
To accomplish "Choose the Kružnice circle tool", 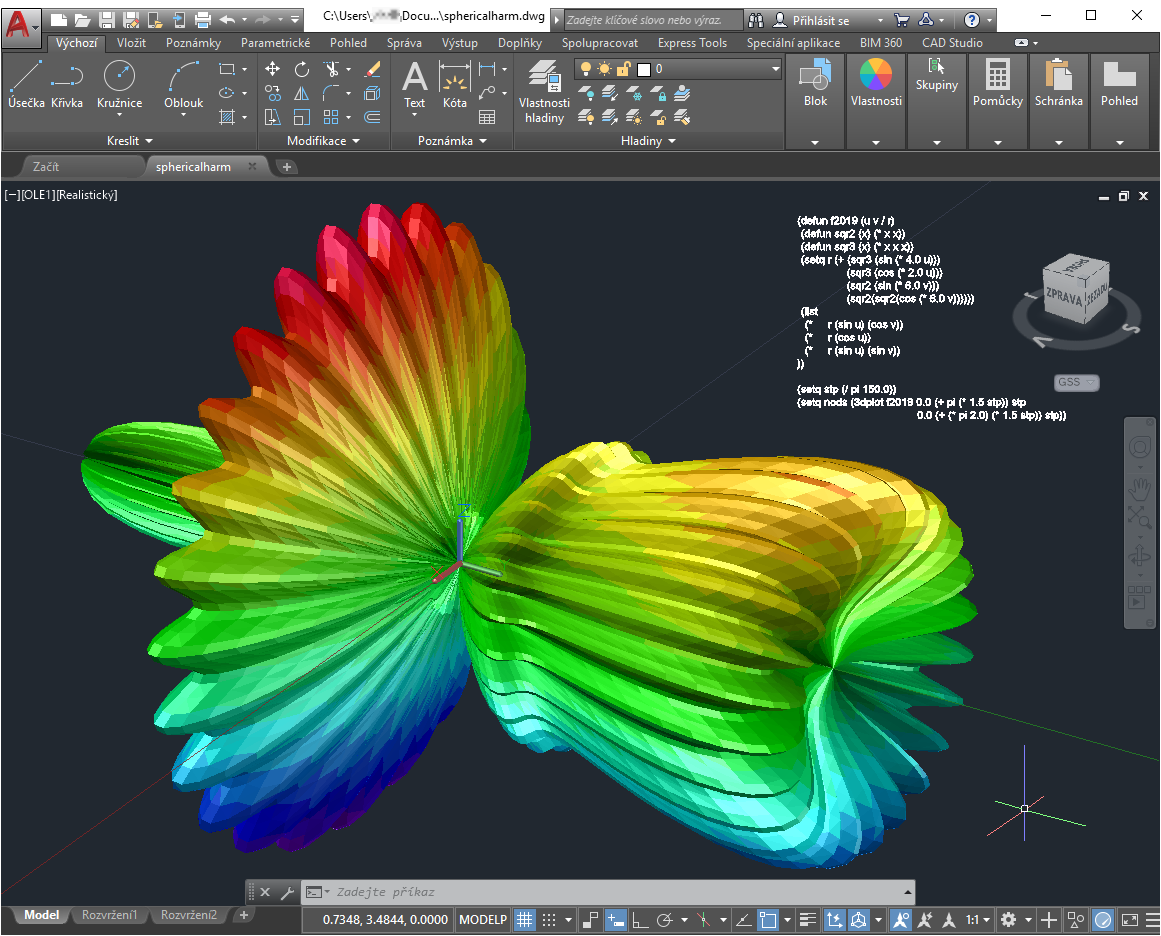I will tap(119, 84).
